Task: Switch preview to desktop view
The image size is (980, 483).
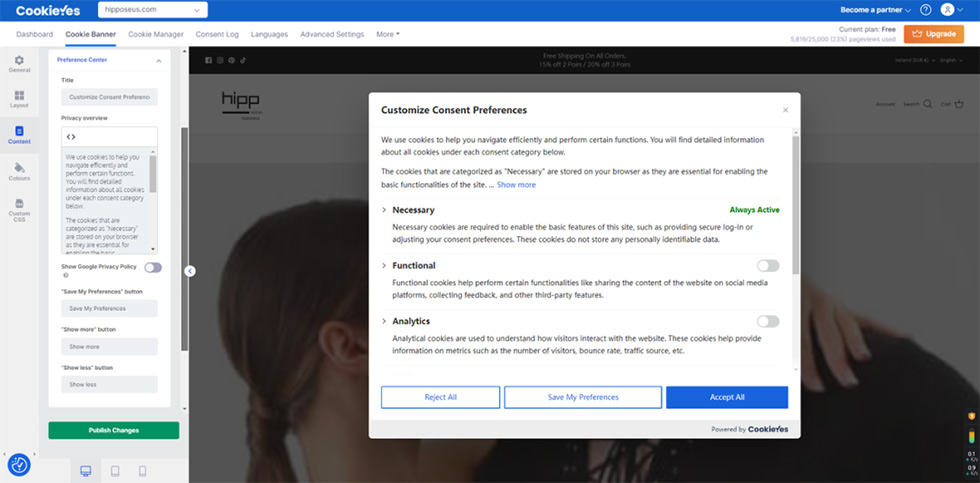Action: tap(86, 471)
